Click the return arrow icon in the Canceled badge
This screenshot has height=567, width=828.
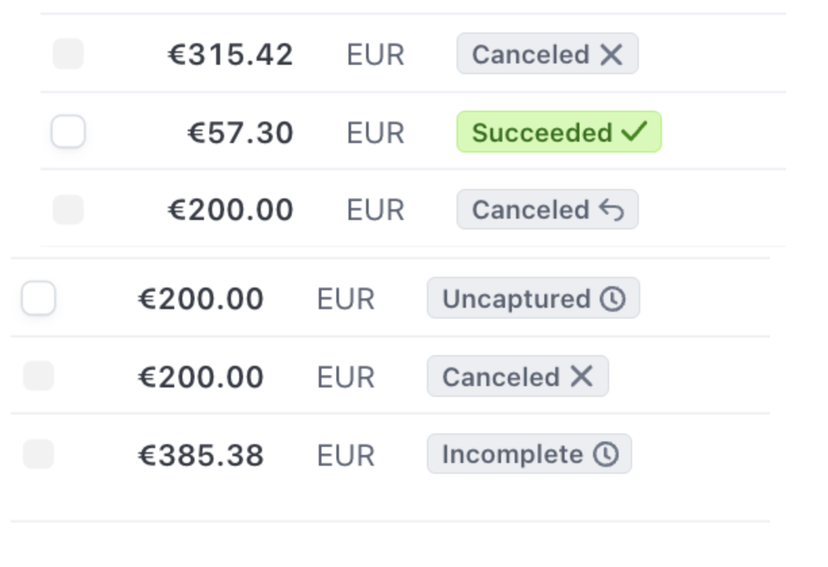tap(611, 210)
